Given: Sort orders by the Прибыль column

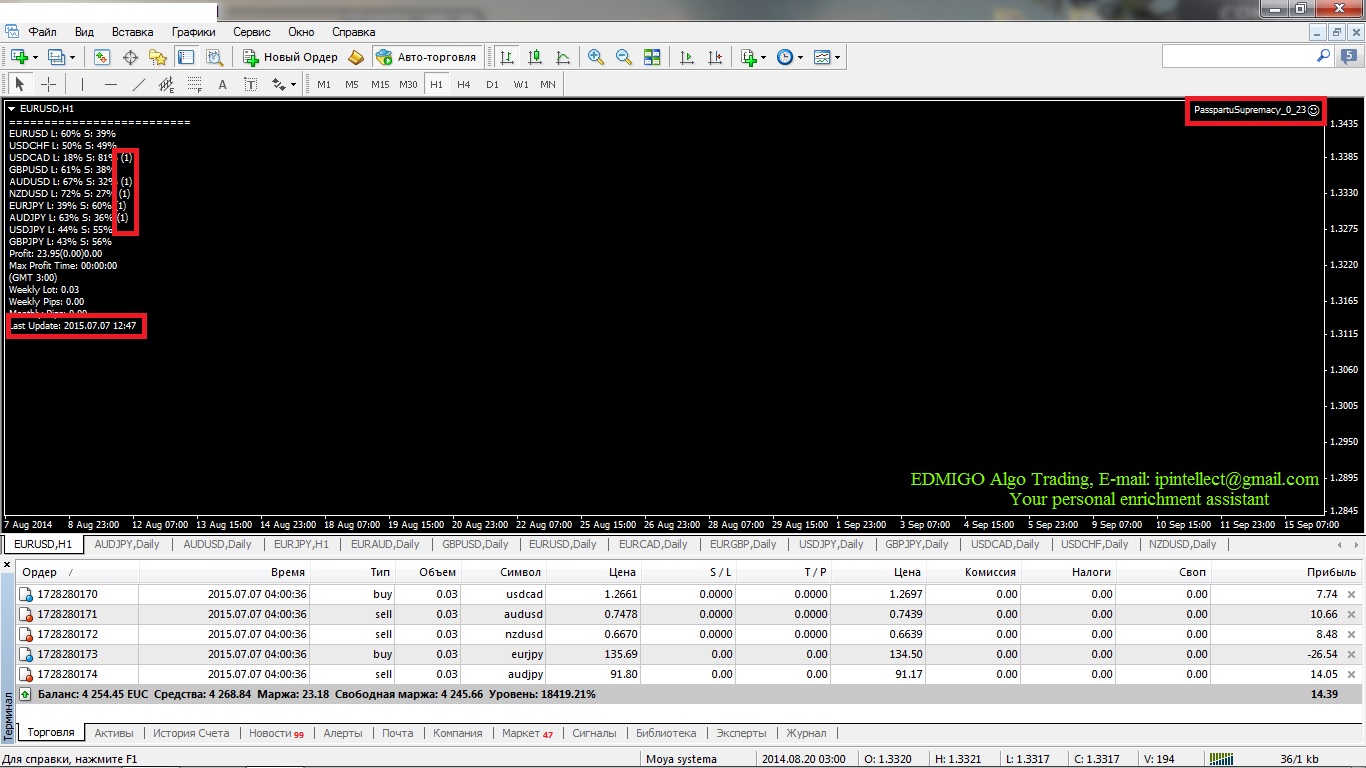Looking at the screenshot, I should (1286, 572).
